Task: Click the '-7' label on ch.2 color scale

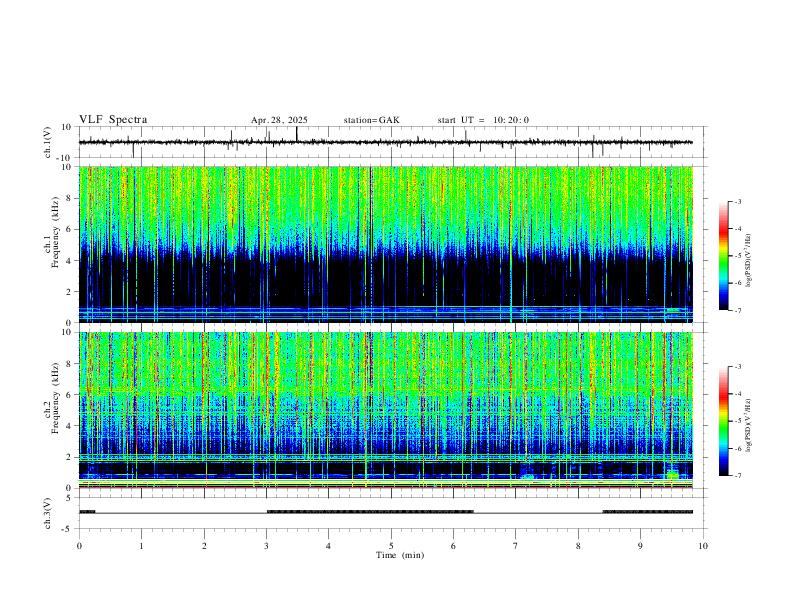Action: click(737, 475)
